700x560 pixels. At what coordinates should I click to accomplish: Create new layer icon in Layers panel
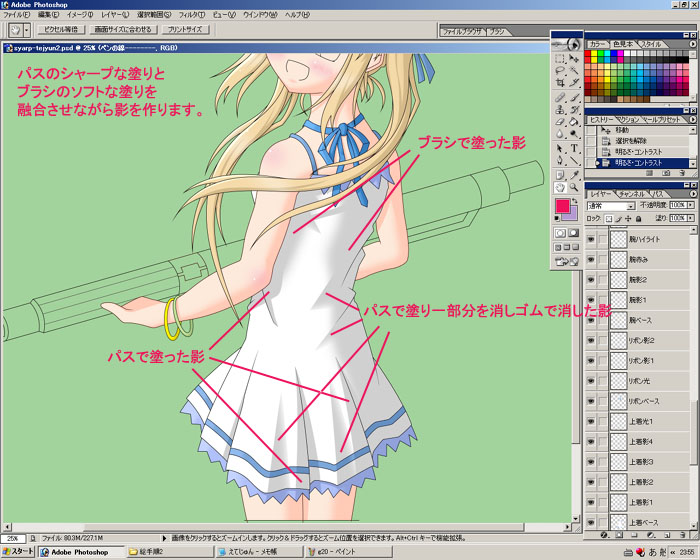(667, 535)
